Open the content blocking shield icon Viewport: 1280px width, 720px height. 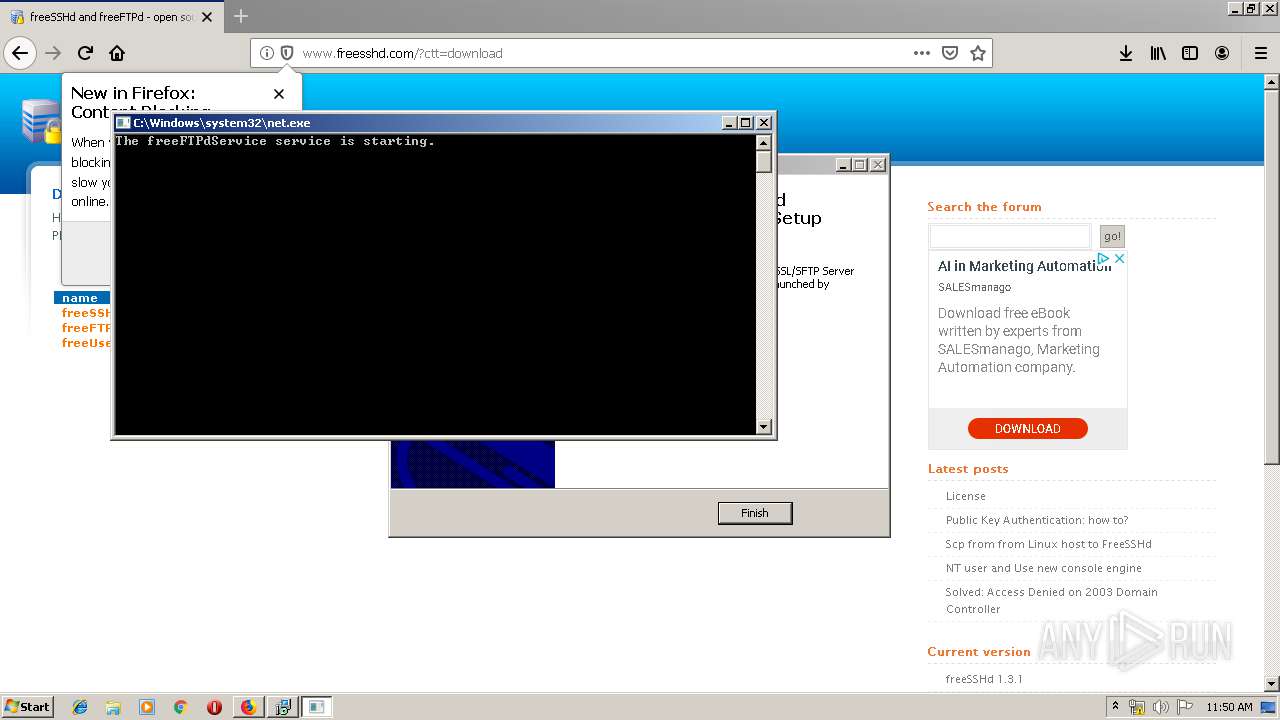[286, 53]
